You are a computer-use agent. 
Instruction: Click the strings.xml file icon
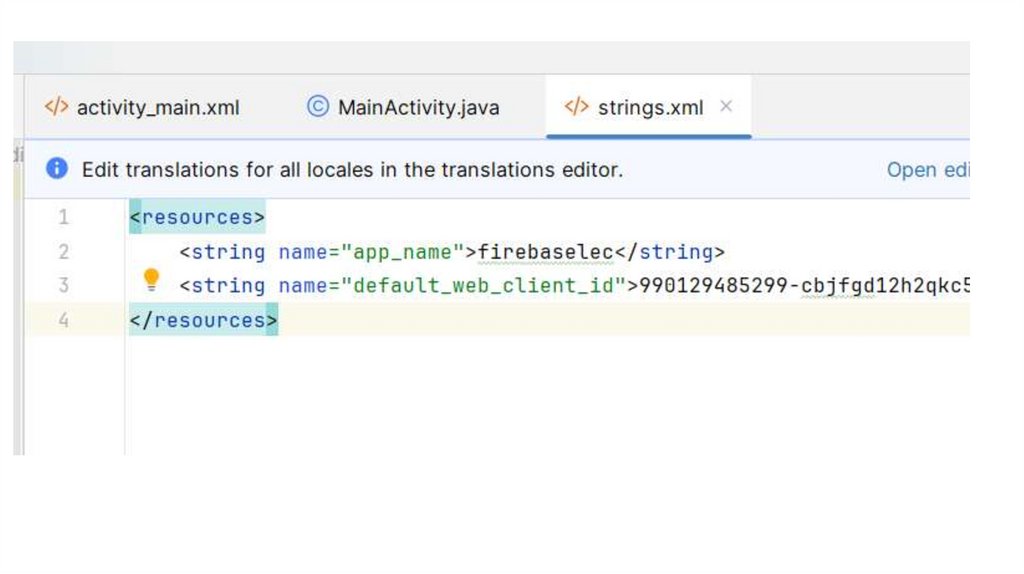(x=576, y=107)
